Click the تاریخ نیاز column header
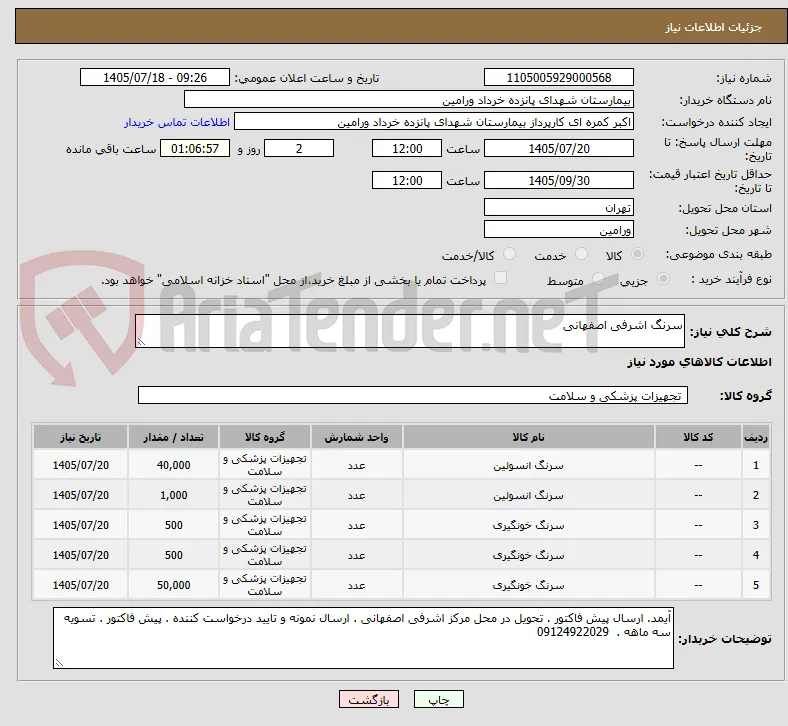 click(x=80, y=437)
